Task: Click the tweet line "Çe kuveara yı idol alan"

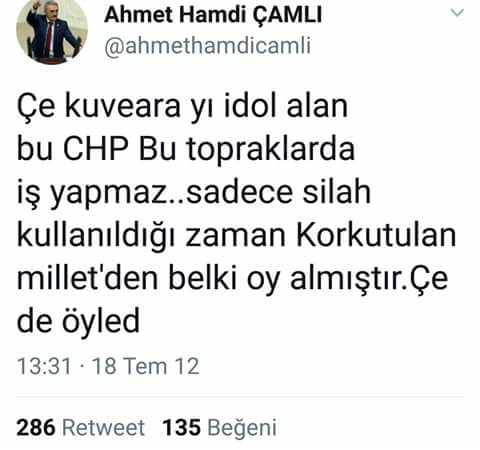Action: (182, 106)
